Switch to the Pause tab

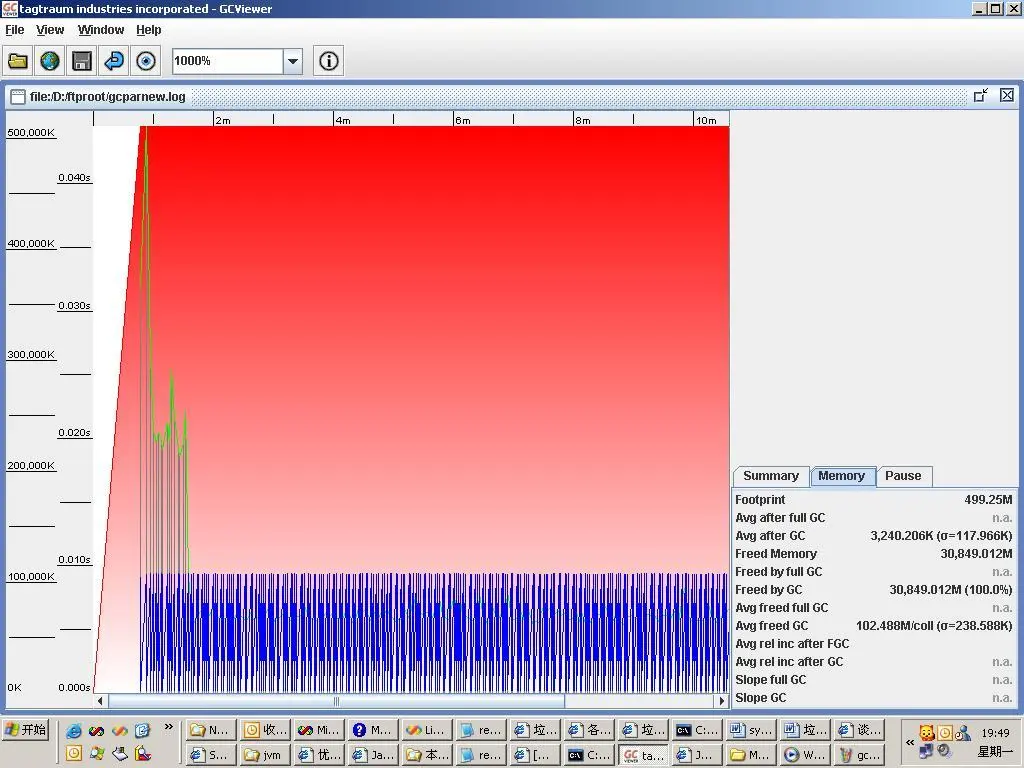click(903, 476)
